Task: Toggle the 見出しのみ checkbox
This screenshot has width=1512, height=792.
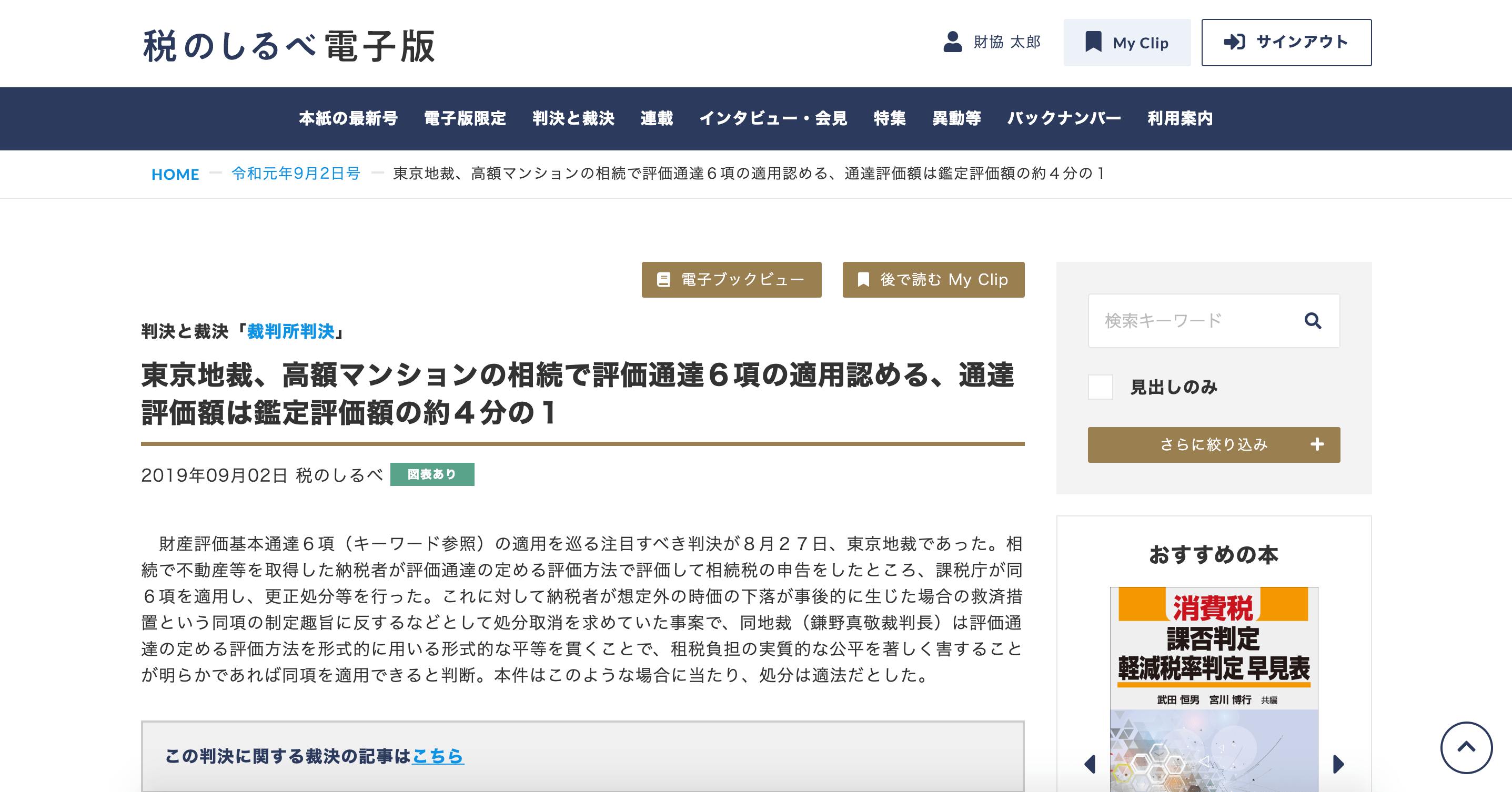Action: 1101,387
